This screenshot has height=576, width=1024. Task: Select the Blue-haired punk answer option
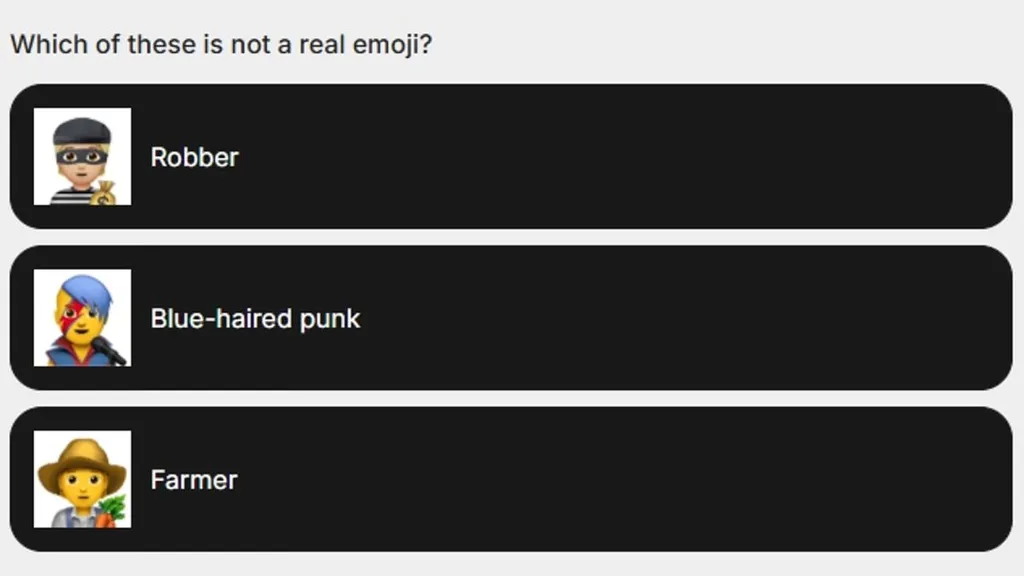[512, 319]
